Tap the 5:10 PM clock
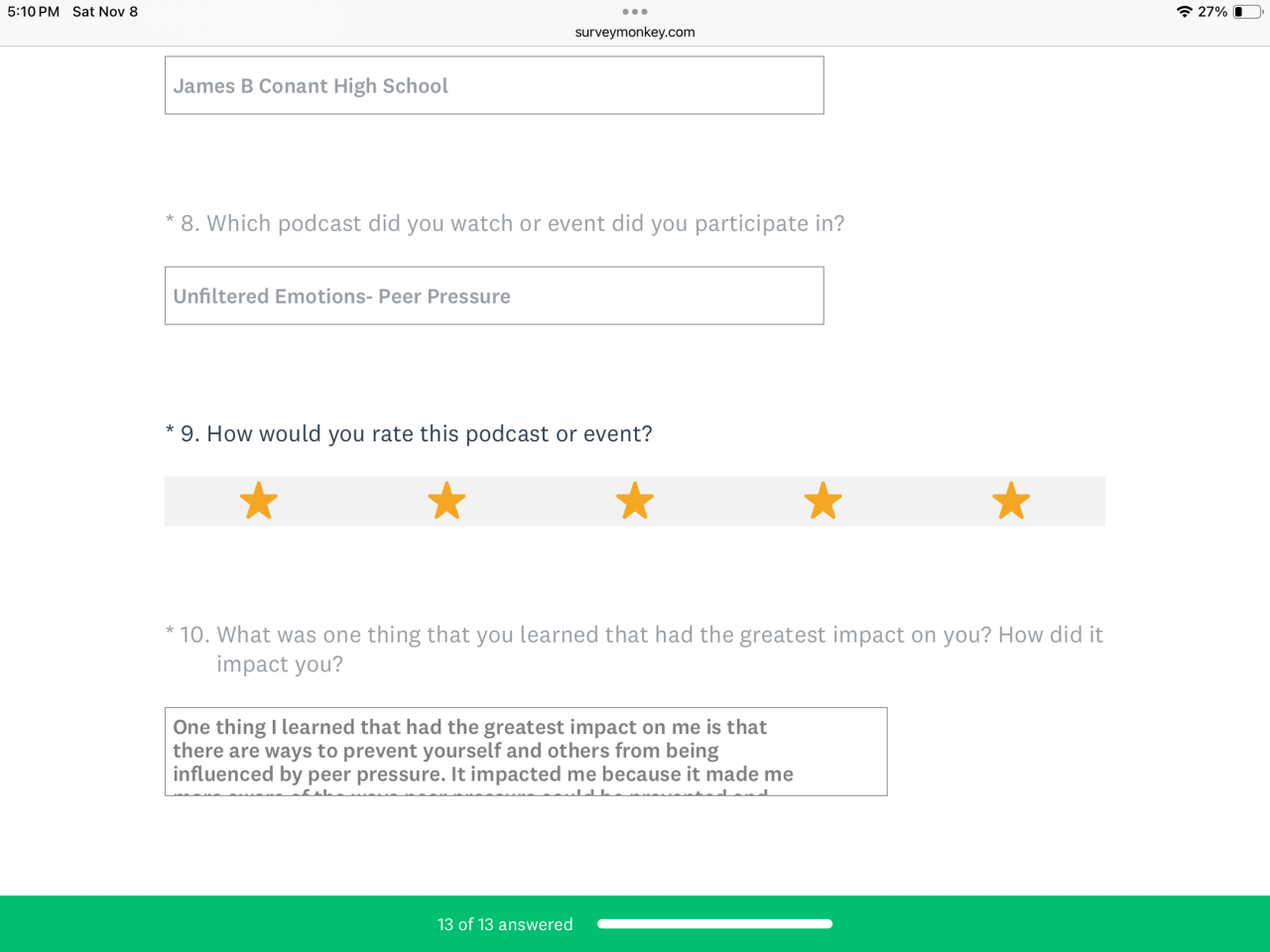Viewport: 1270px width, 952px height. pyautogui.click(x=34, y=12)
